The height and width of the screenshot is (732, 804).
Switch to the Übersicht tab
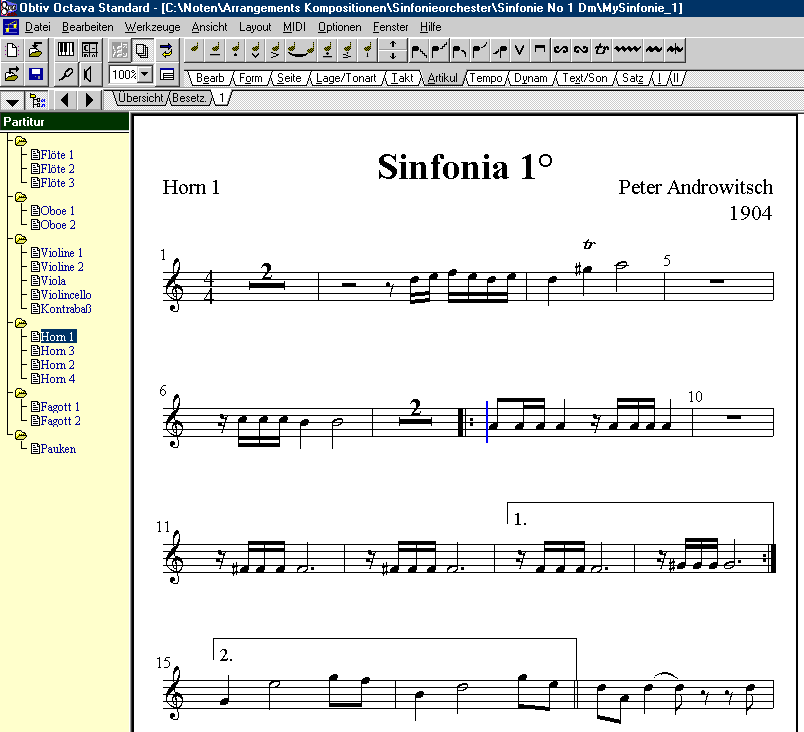click(x=140, y=98)
